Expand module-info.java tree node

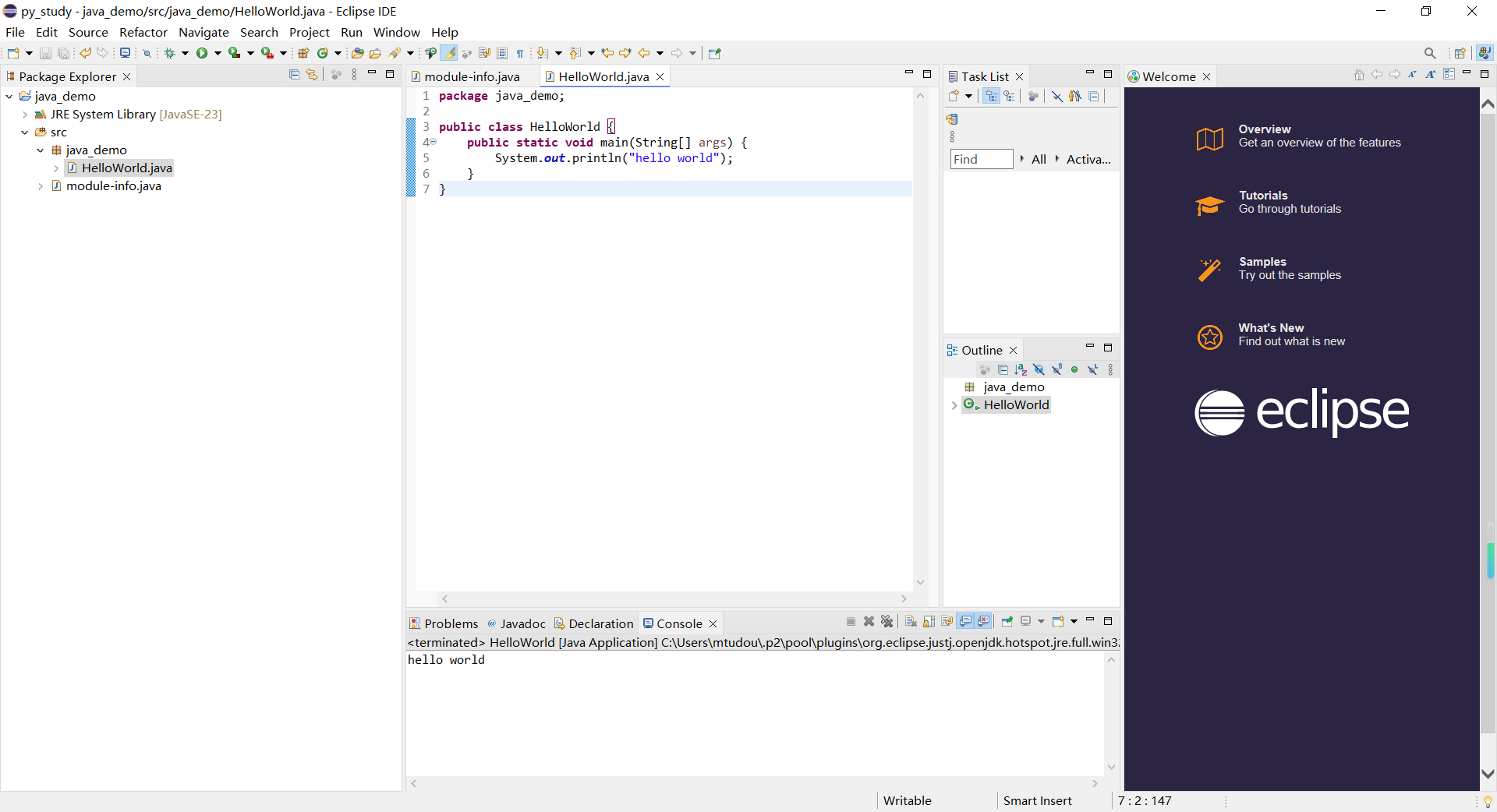[41, 185]
